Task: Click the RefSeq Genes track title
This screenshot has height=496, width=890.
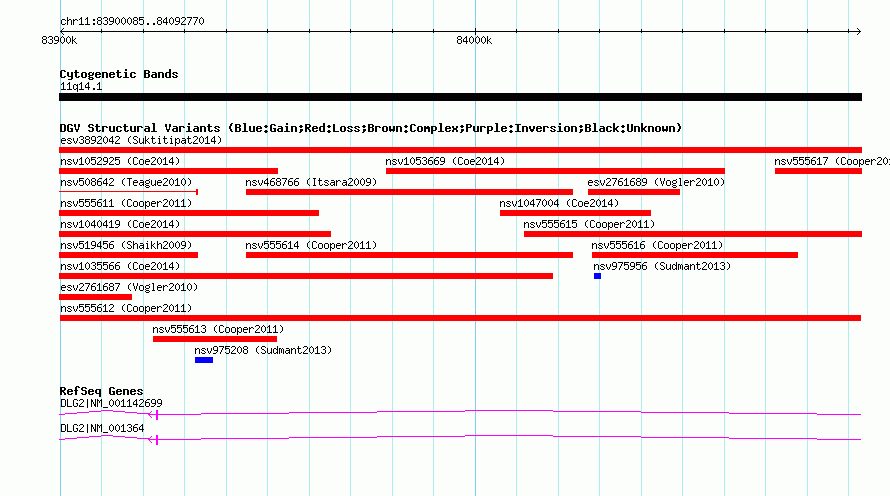Action: coord(101,391)
